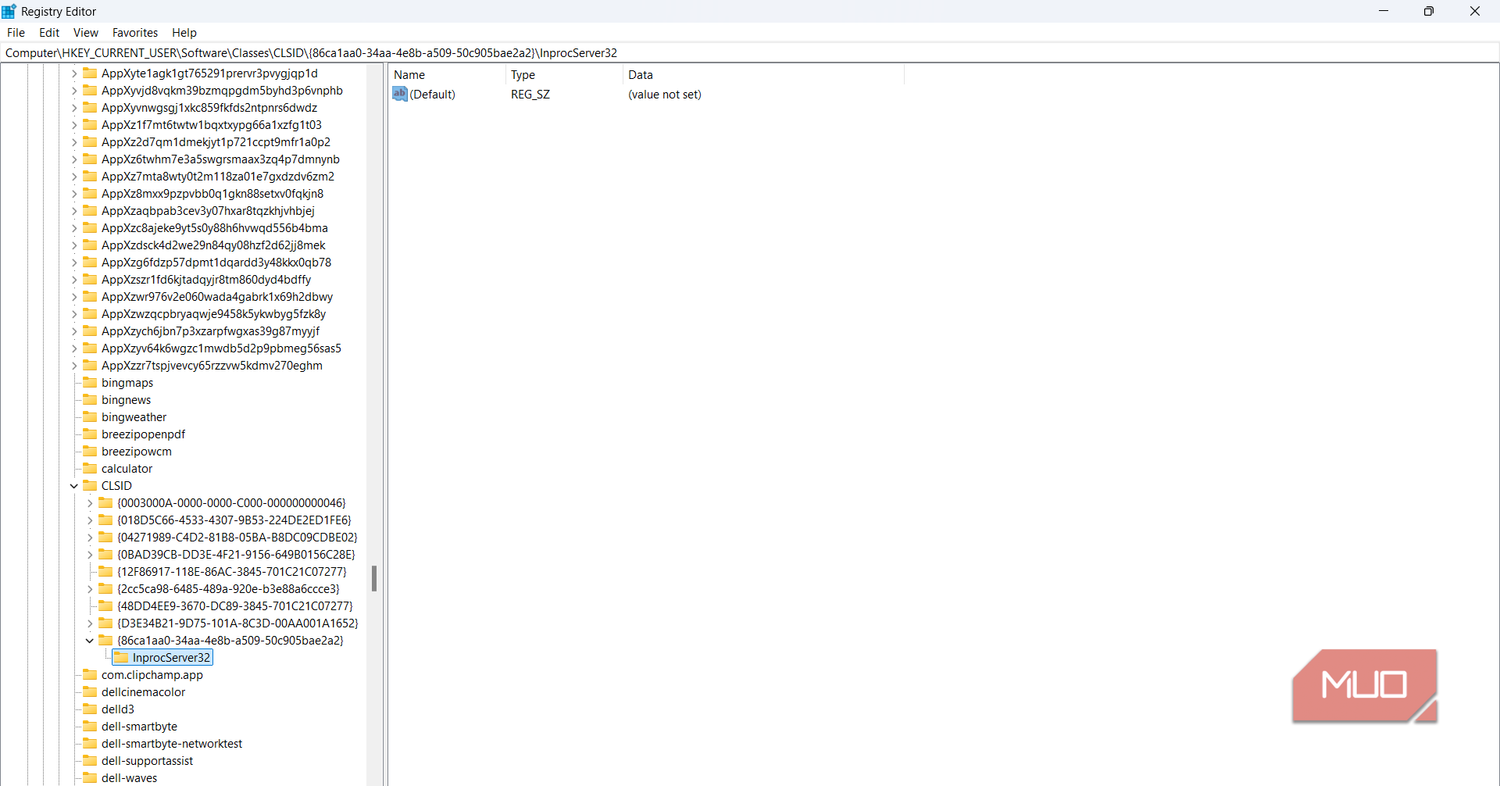Select the AppXzg6fdzp57dpmt1dqardd3y48kkx0qb78 key name
Screen dimensions: 1500x786
(216, 262)
